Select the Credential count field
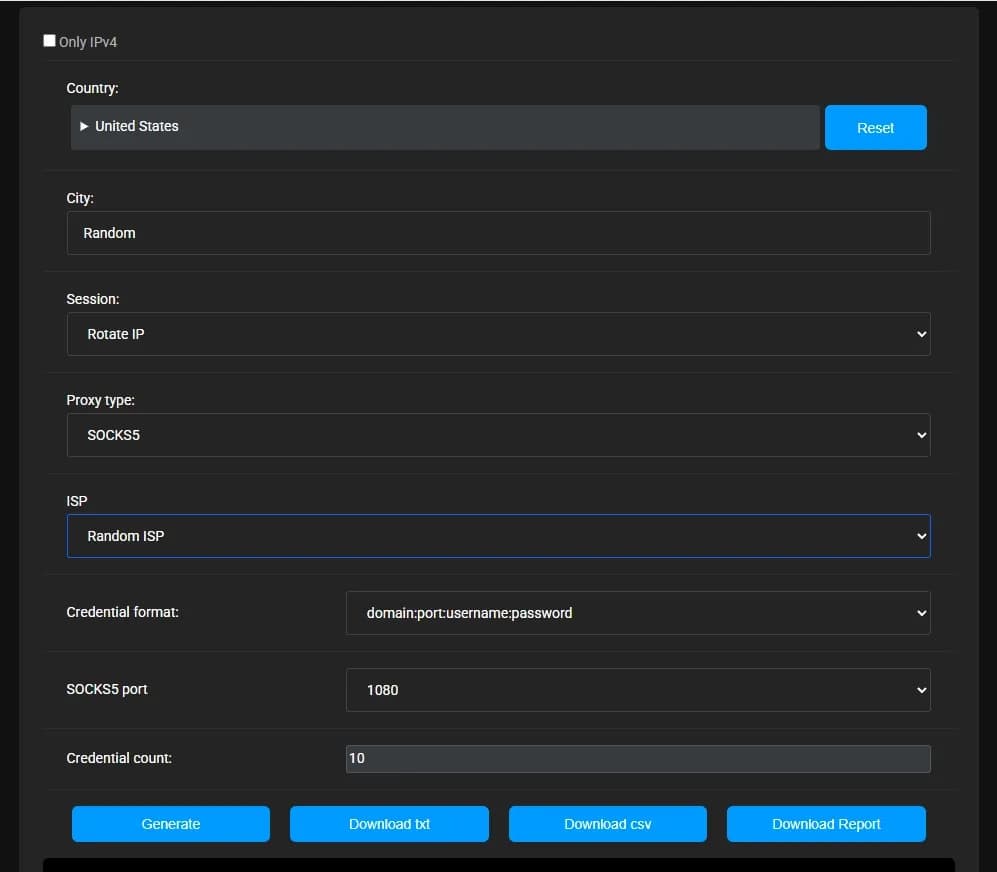Image resolution: width=997 pixels, height=872 pixels. point(637,758)
